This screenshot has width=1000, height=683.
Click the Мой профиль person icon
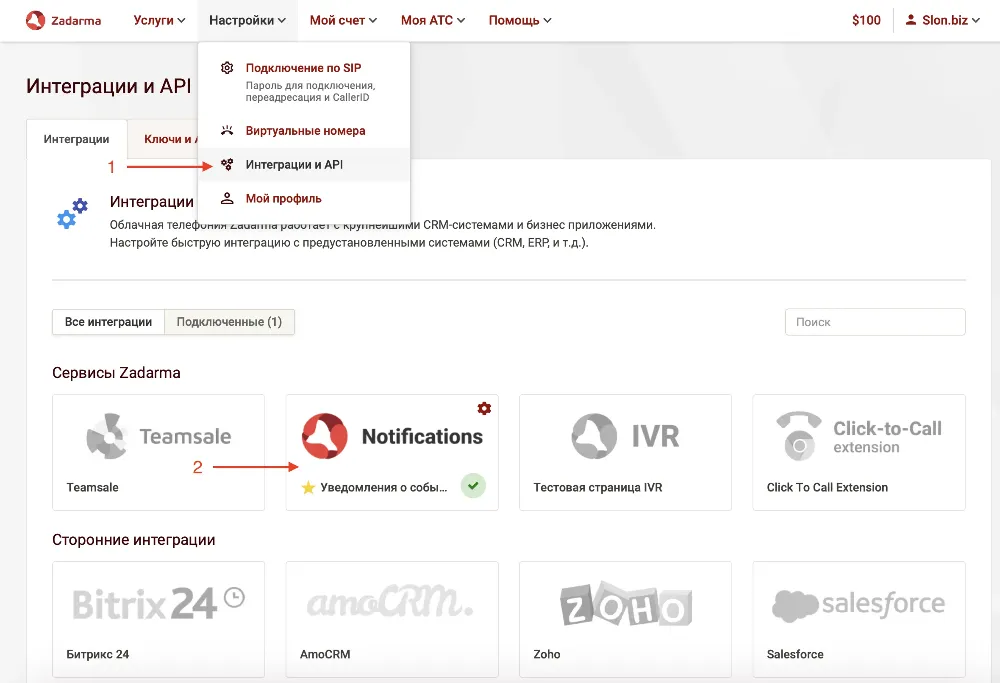[x=227, y=198]
